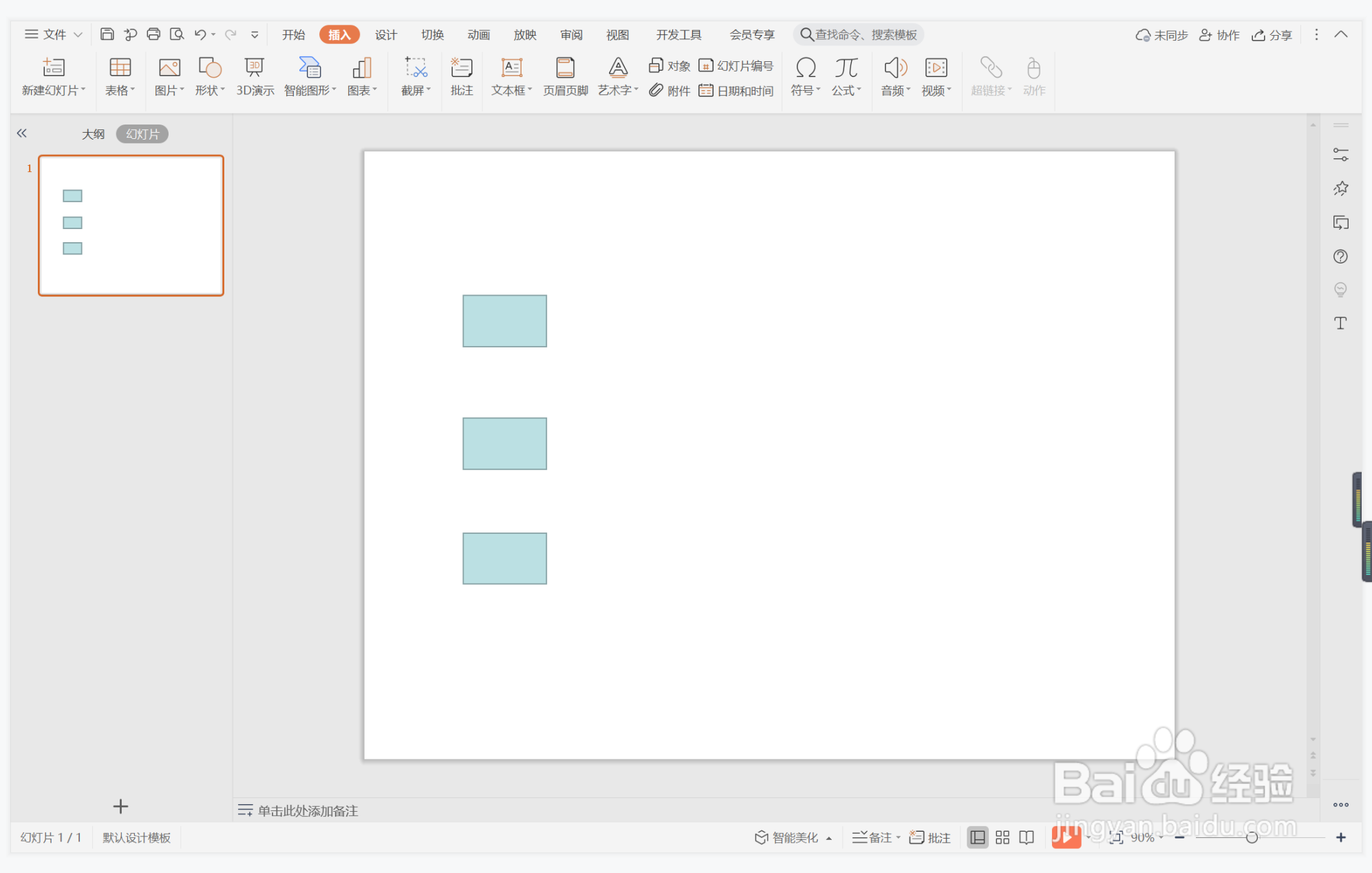The width and height of the screenshot is (1372, 873).
Task: Click the Table insert icon
Action: coord(120,67)
